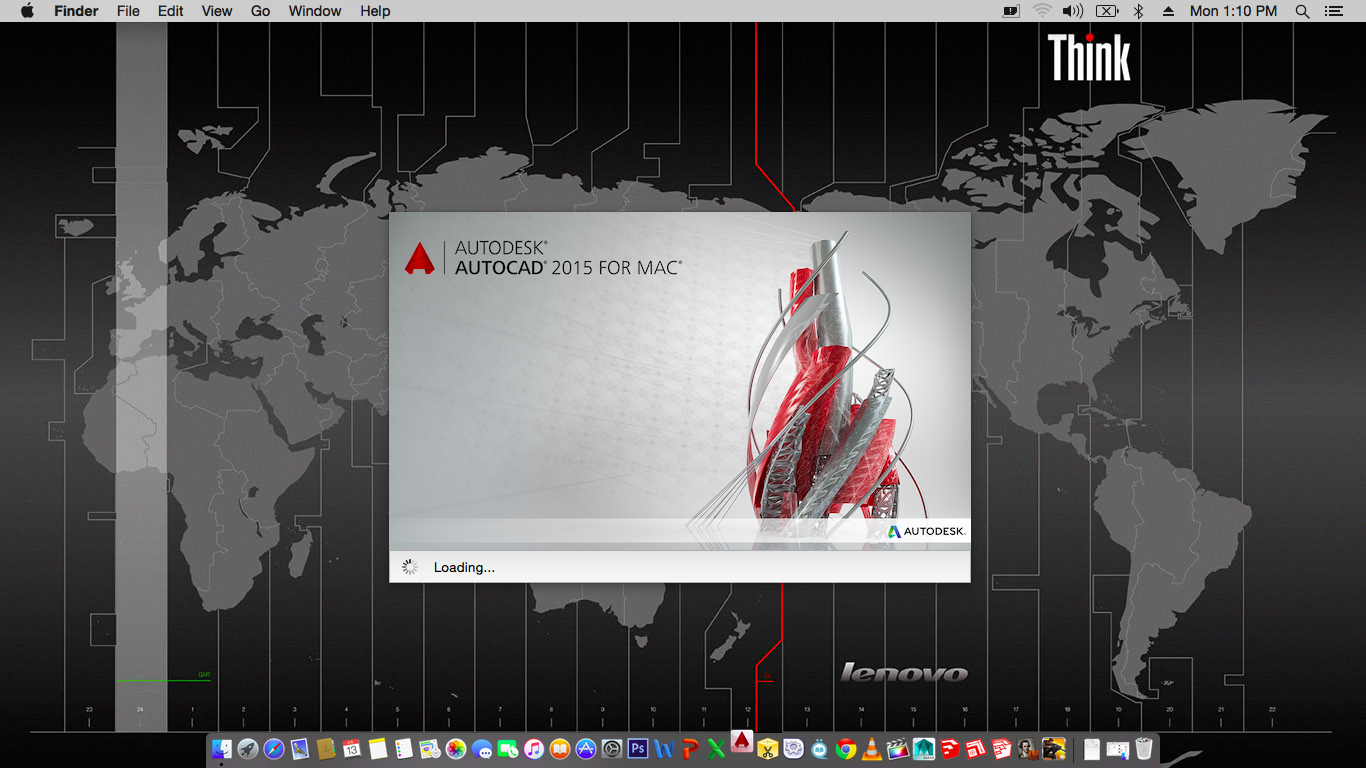Click the AutoCAD icon in the Dock
The image size is (1366, 768).
[x=741, y=742]
